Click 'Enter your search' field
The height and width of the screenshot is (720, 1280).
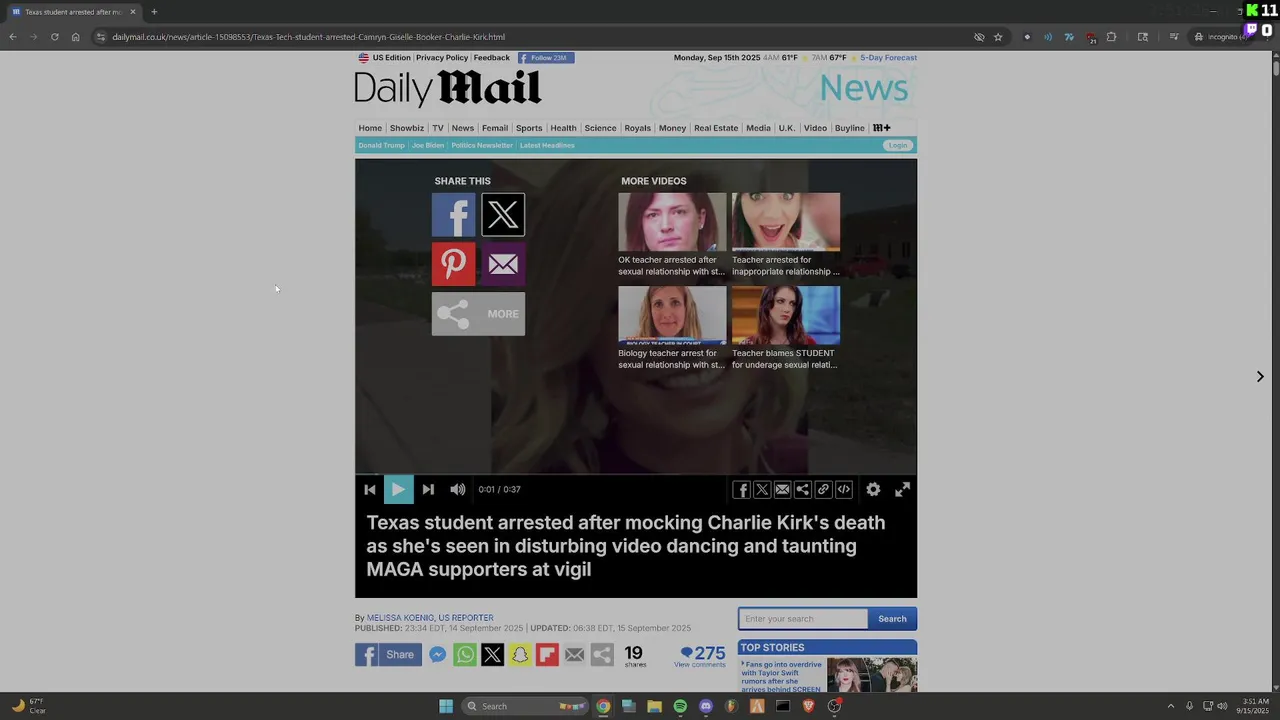point(803,619)
